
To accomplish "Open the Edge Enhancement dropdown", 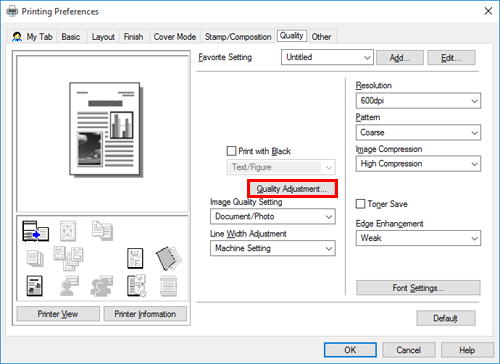I will pyautogui.click(x=418, y=238).
